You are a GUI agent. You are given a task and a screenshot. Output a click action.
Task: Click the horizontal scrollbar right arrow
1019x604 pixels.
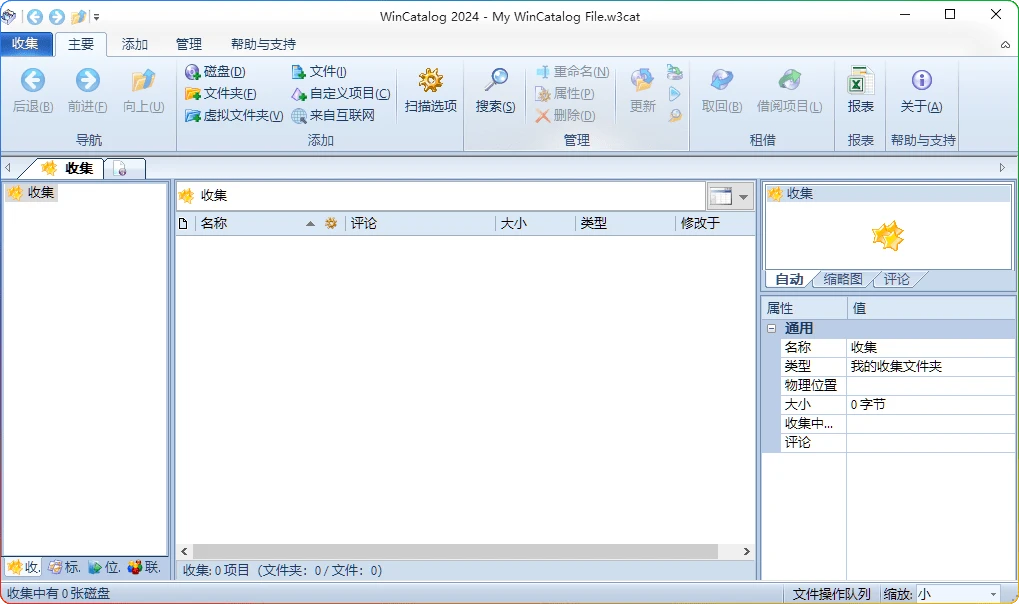[x=746, y=551]
